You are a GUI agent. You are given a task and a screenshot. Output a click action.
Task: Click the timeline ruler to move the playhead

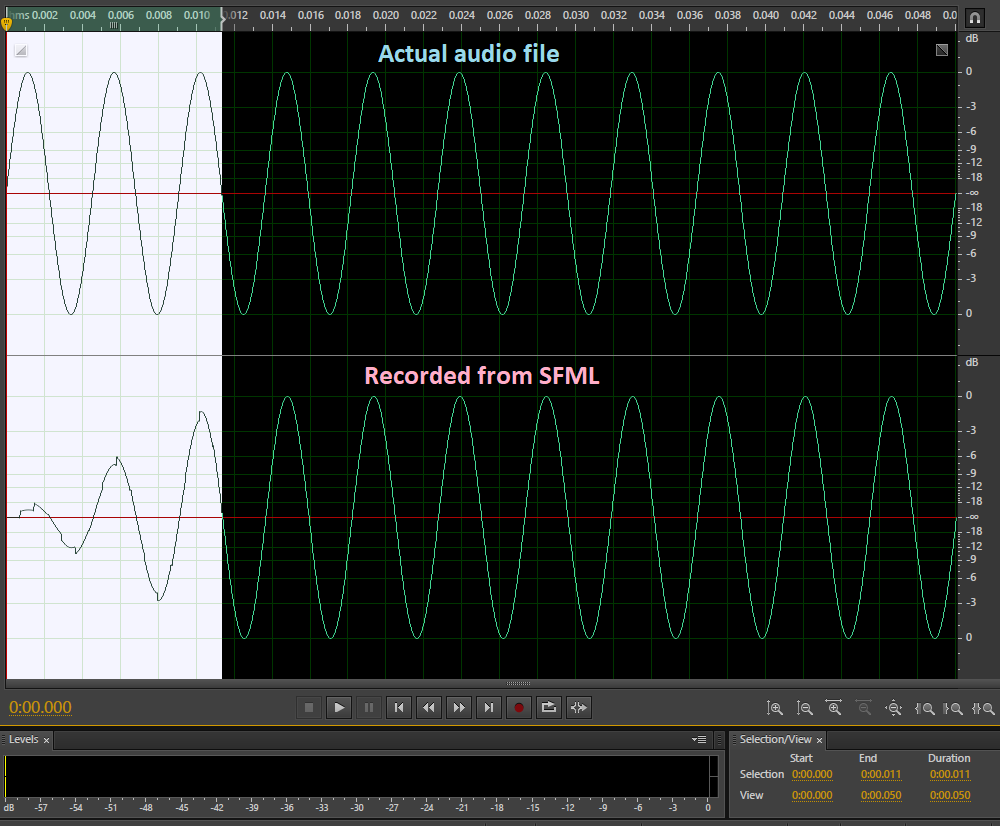pyautogui.click(x=500, y=15)
